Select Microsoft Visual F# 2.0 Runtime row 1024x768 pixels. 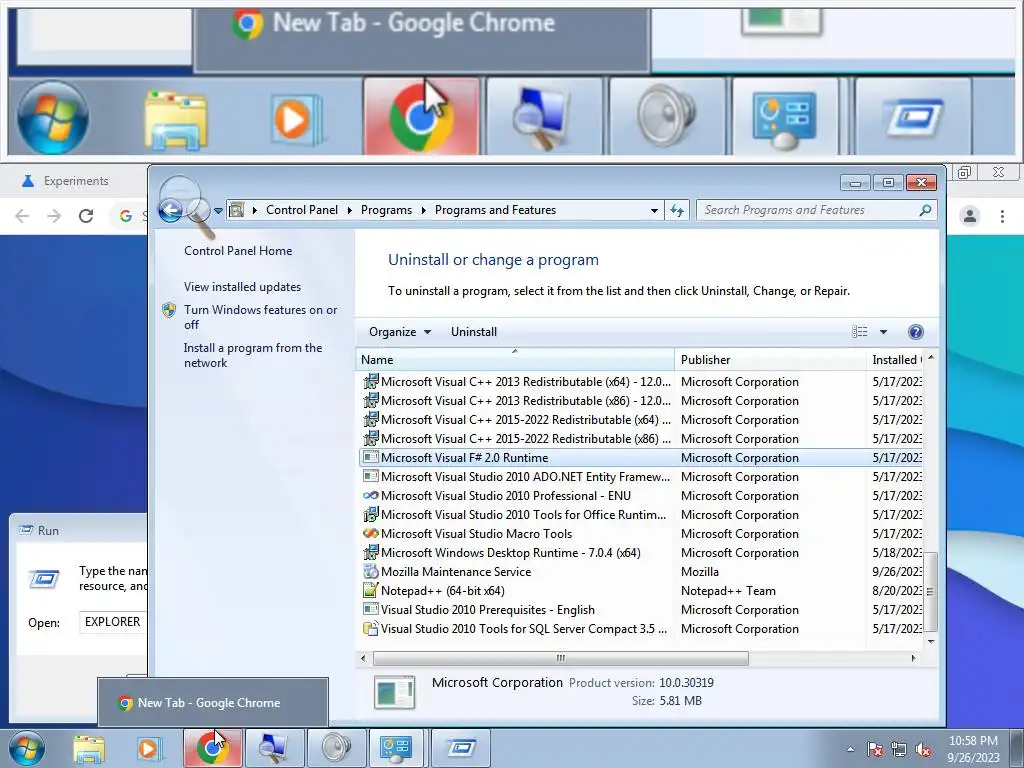[x=640, y=458]
